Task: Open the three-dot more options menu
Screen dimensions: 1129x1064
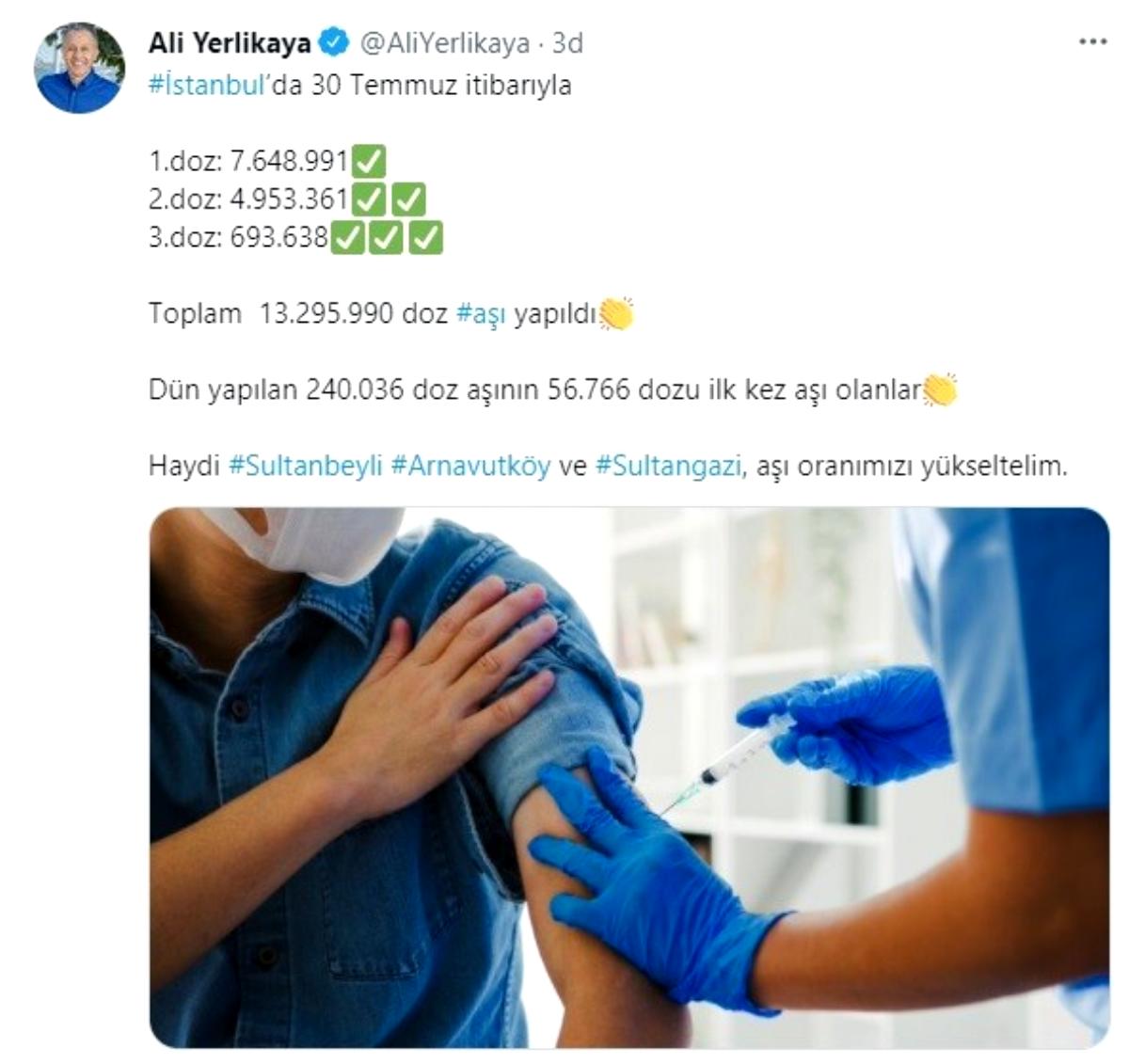Action: 1092,42
